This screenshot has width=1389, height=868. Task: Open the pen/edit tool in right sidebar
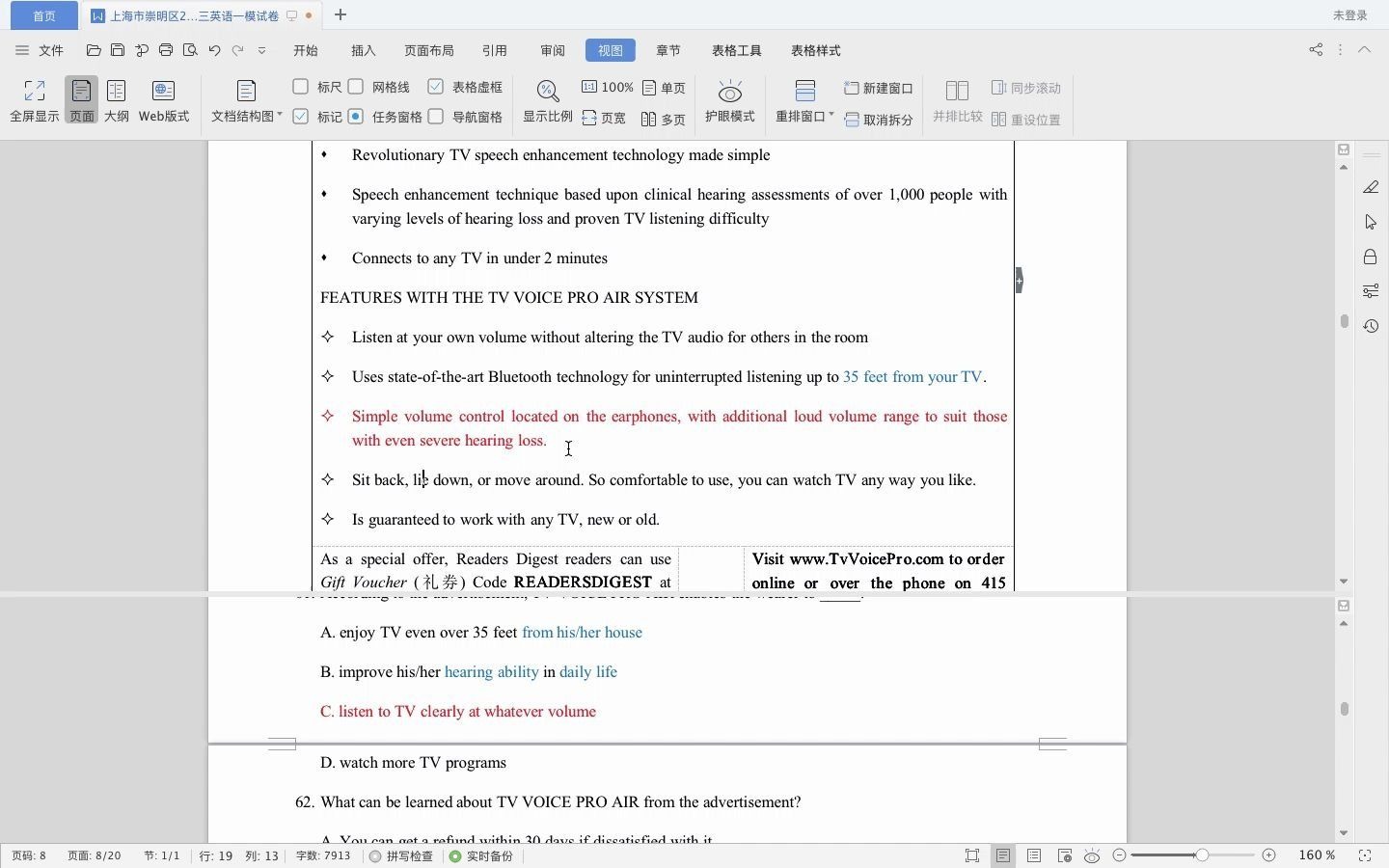pos(1371,187)
